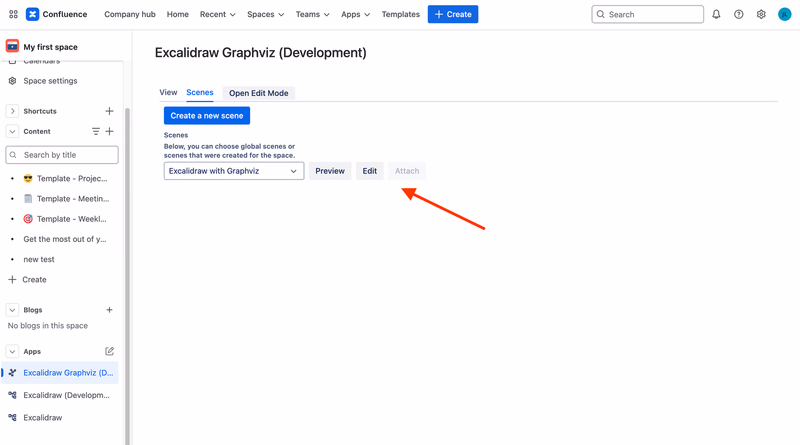Click the plus icon beside sidebar Create

[x=12, y=279]
